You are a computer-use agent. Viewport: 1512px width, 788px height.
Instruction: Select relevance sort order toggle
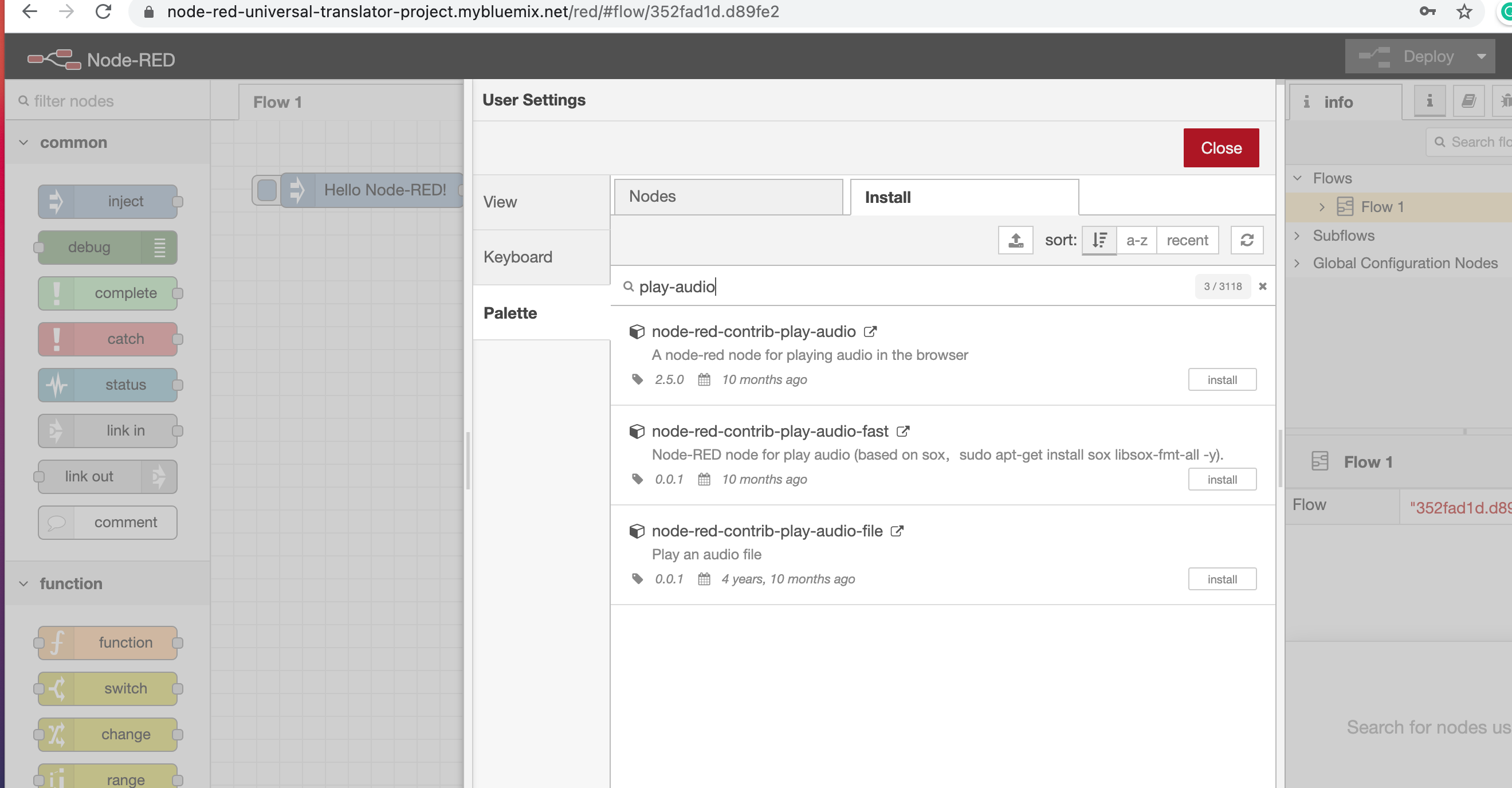[x=1099, y=240]
